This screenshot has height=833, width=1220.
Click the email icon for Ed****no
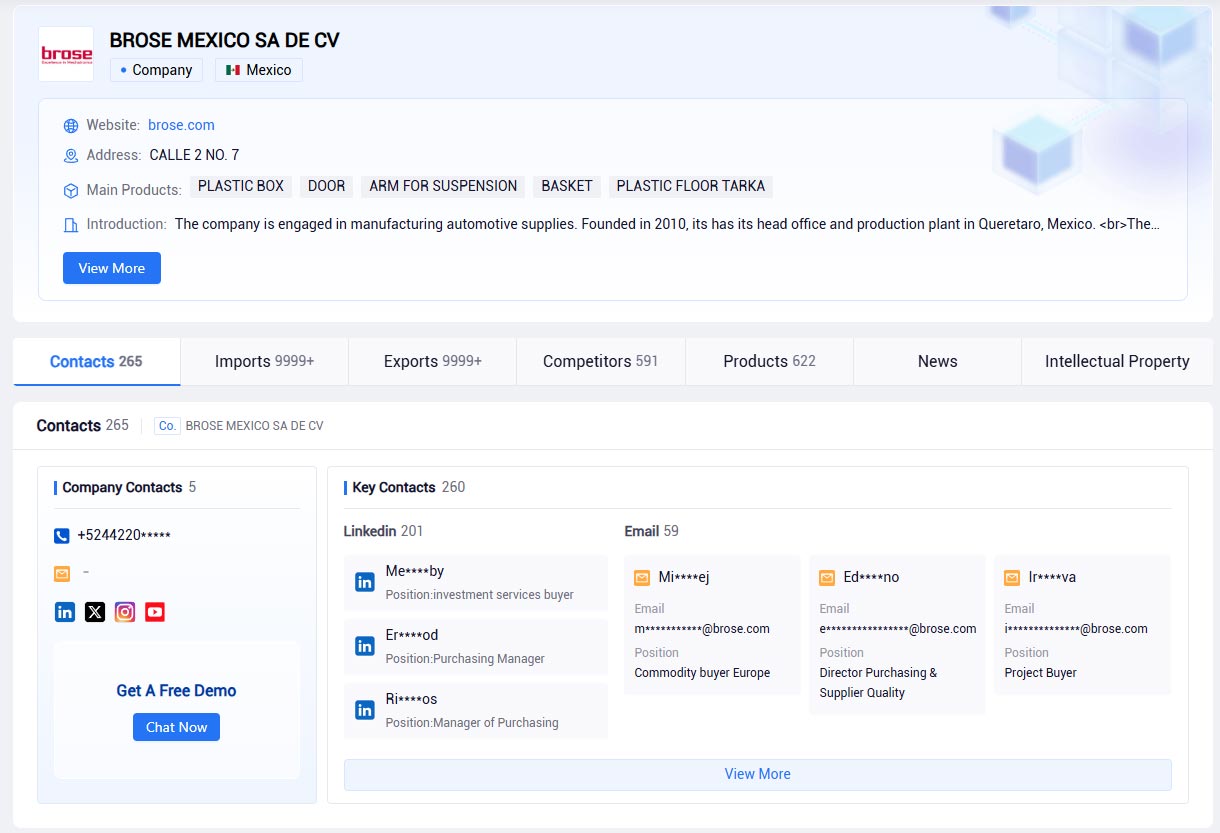point(827,578)
